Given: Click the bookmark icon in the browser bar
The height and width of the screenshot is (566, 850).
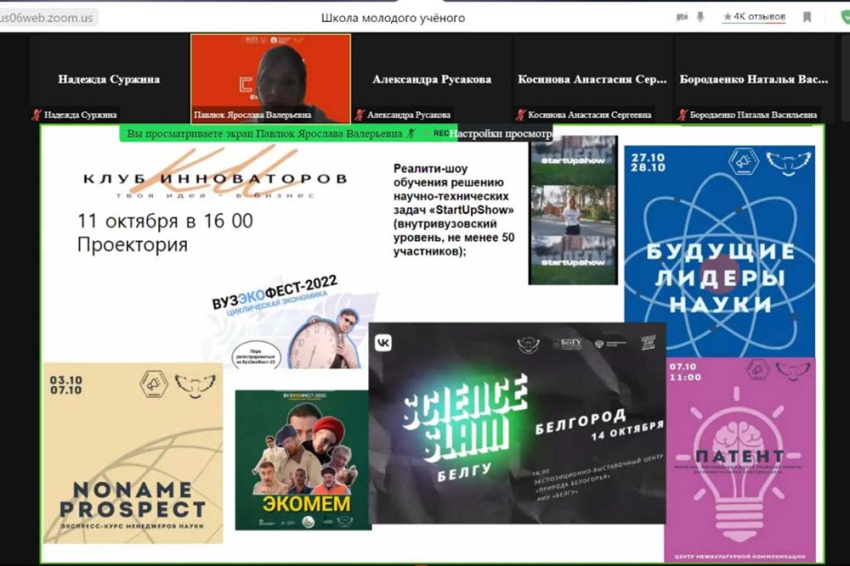Looking at the screenshot, I should pyautogui.click(x=807, y=17).
